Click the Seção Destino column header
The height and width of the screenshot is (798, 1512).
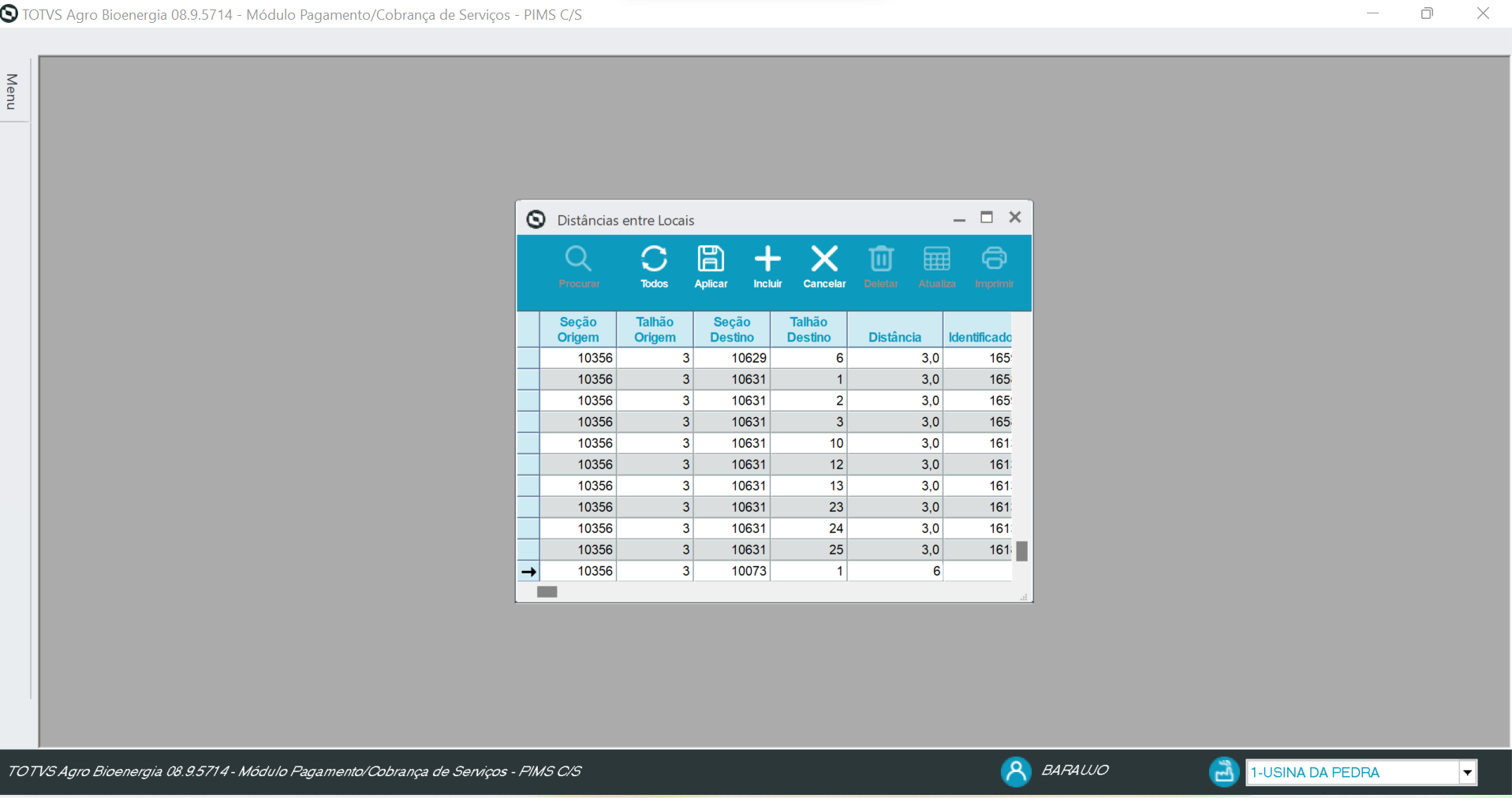[x=732, y=330]
